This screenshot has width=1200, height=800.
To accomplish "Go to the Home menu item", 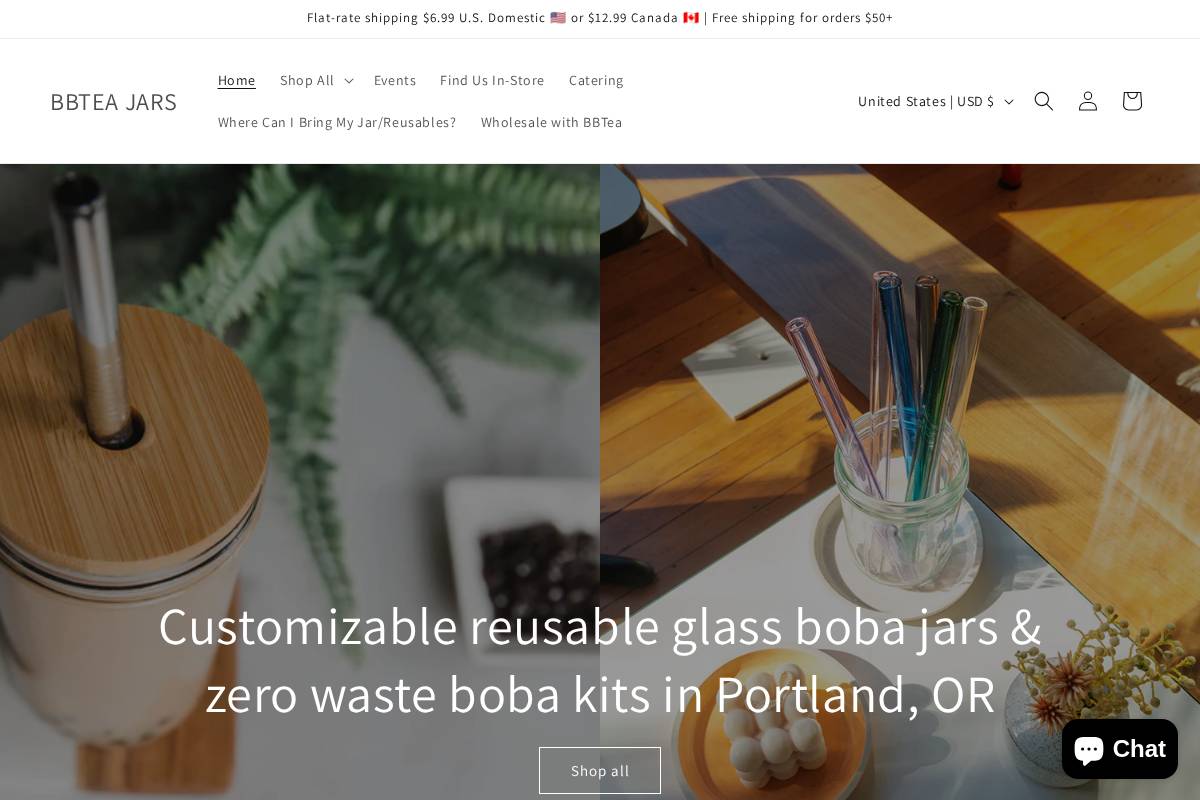I will (237, 80).
